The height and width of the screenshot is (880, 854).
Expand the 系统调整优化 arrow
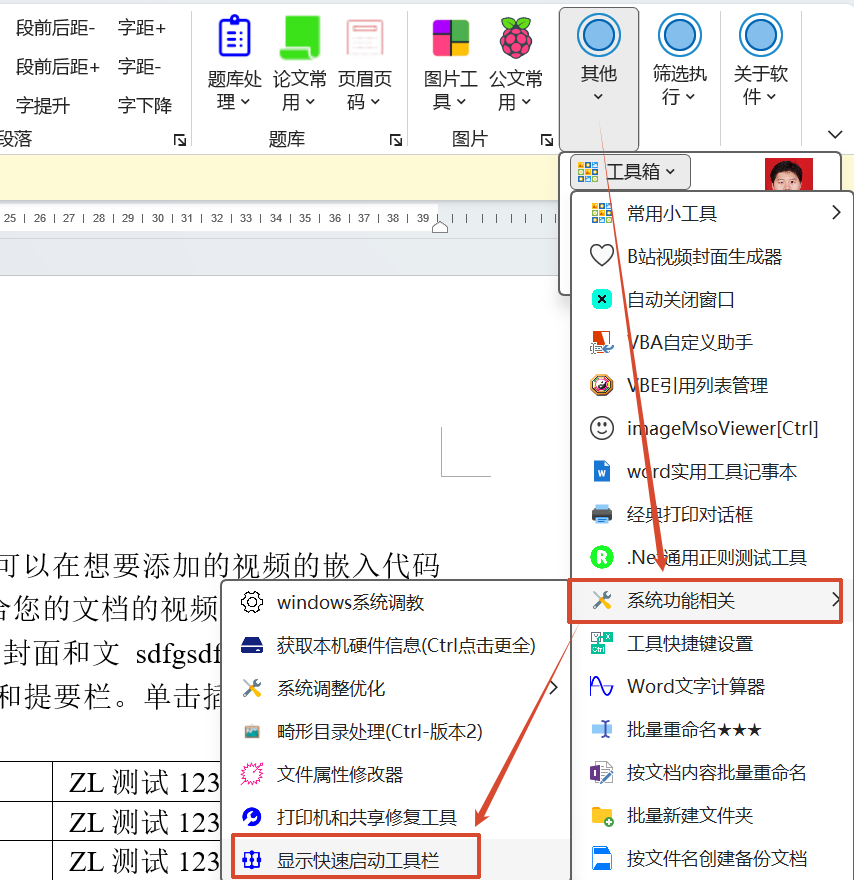point(553,688)
